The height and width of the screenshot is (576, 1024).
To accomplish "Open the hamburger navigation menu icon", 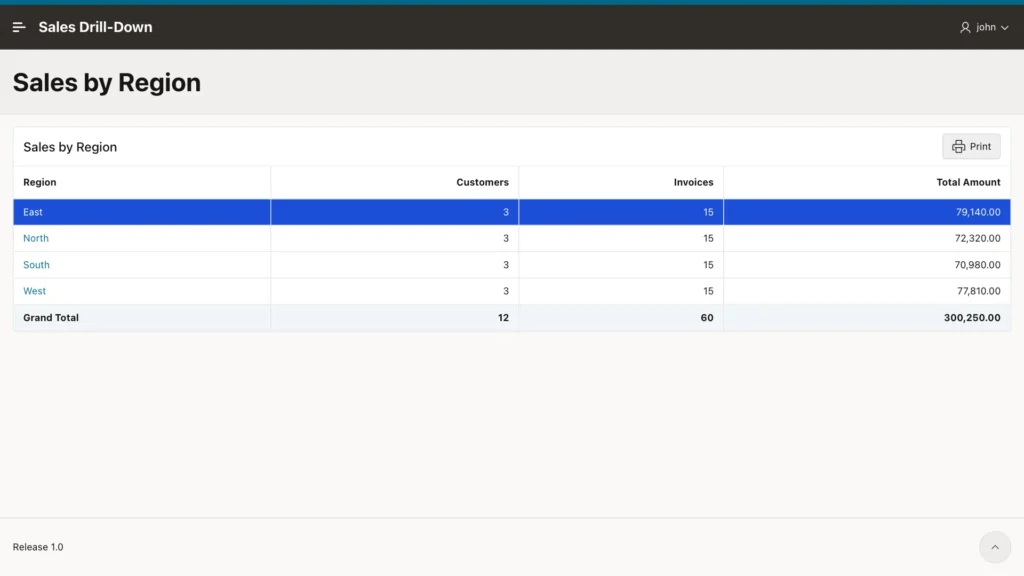I will [19, 27].
